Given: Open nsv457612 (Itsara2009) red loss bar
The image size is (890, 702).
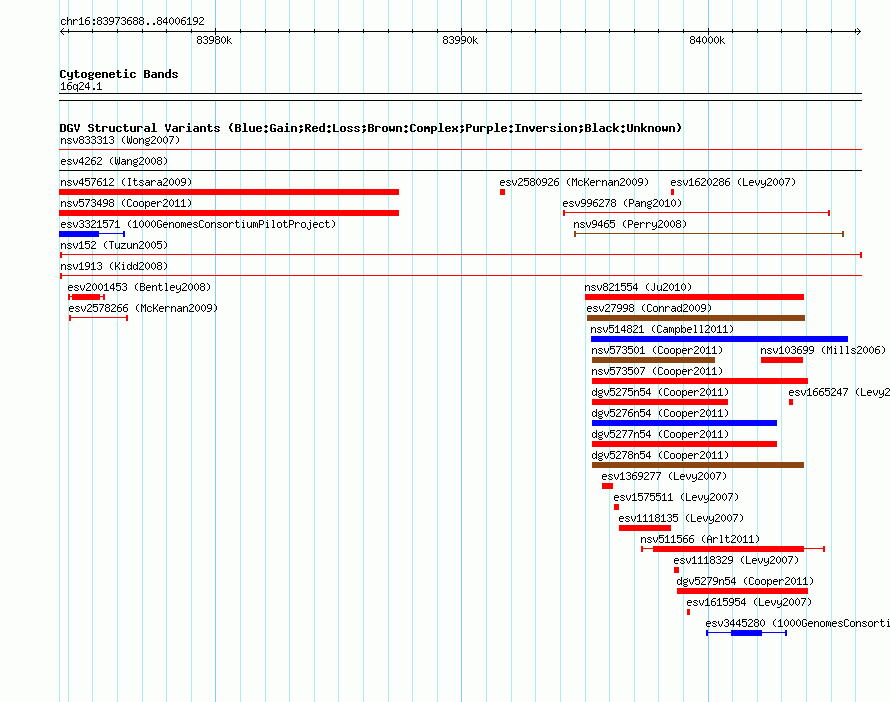Looking at the screenshot, I should pyautogui.click(x=229, y=192).
